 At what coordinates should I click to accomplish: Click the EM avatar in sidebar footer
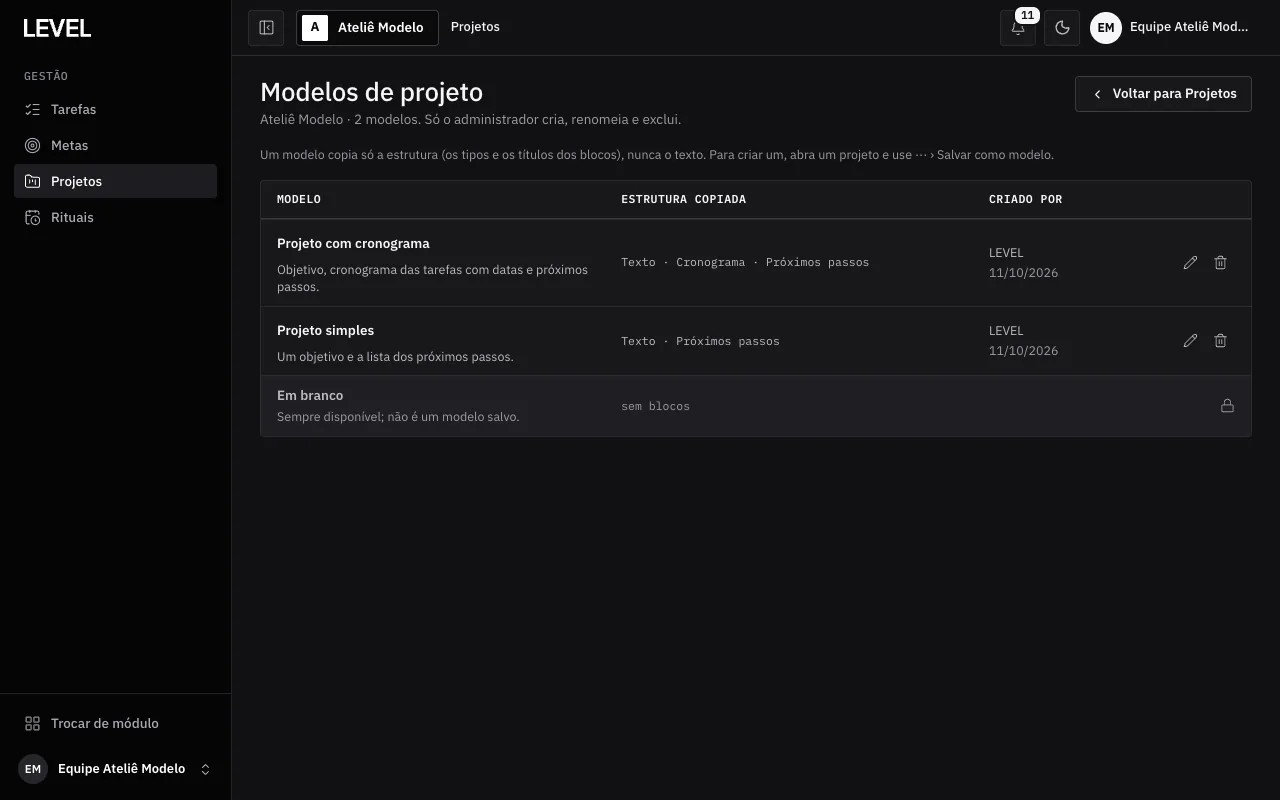[x=33, y=769]
